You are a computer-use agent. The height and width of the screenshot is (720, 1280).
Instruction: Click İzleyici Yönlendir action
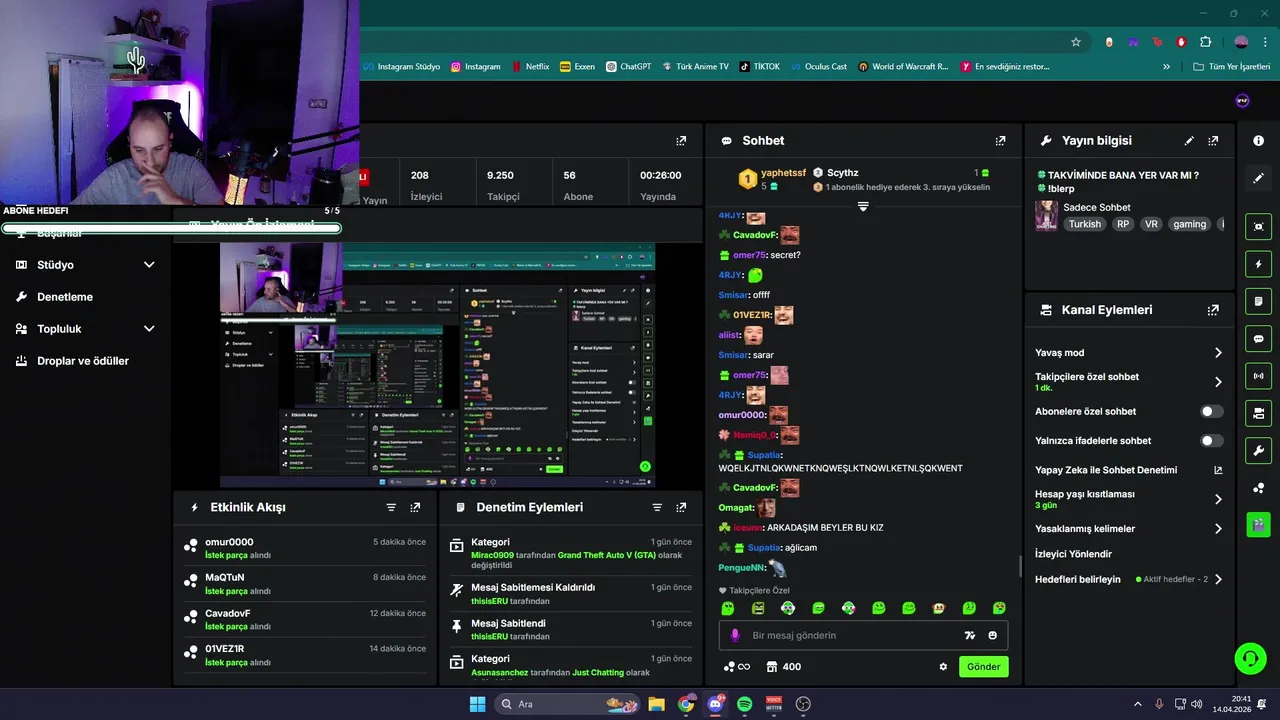tap(1073, 554)
